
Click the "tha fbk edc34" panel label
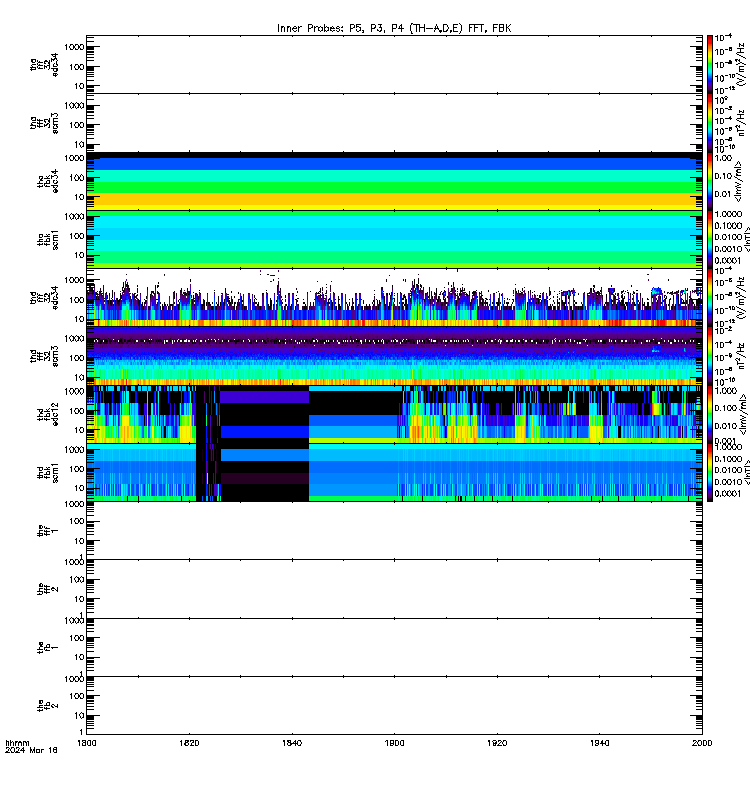click(x=48, y=181)
